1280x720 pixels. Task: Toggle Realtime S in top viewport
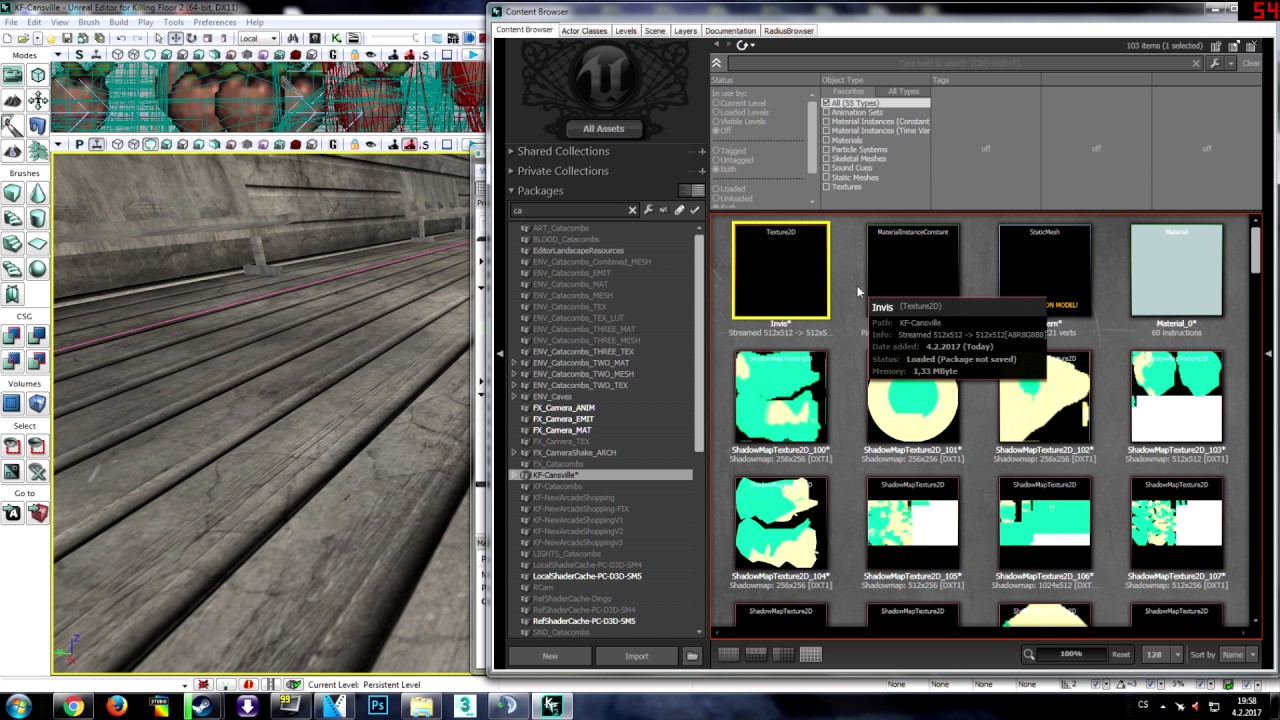click(x=79, y=55)
